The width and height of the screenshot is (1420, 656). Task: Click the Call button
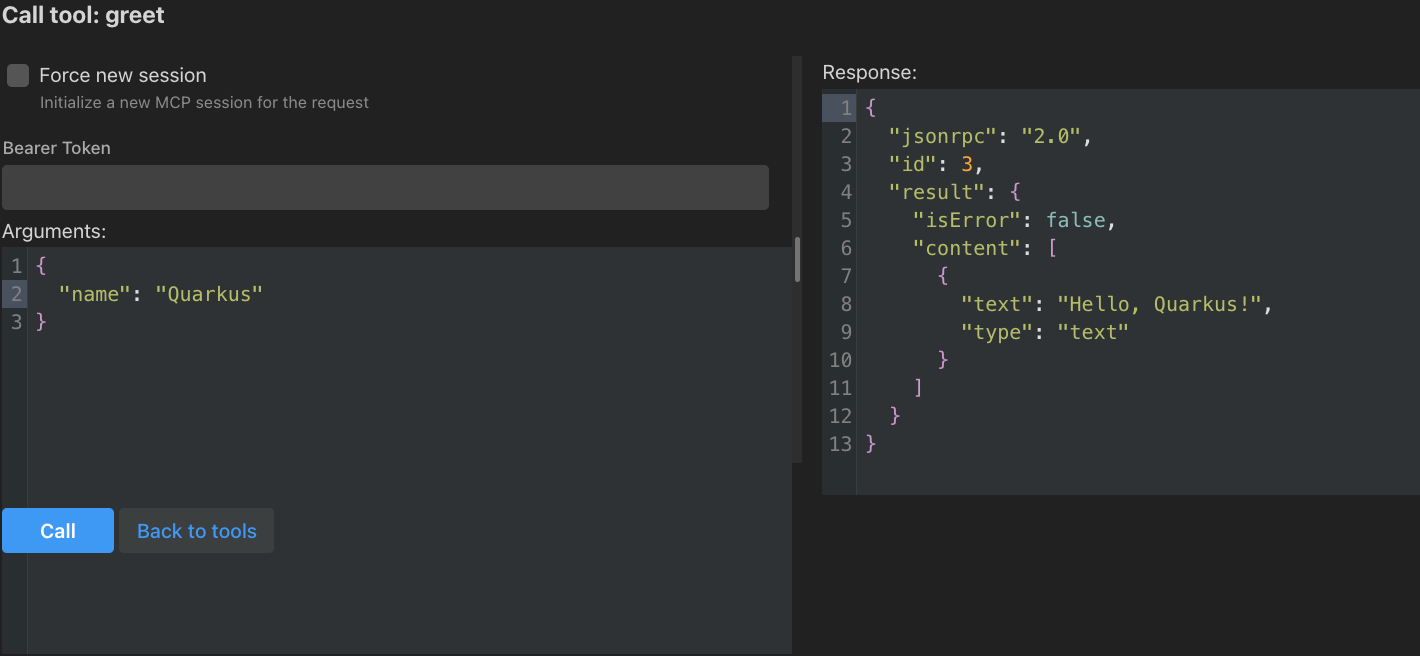point(57,530)
